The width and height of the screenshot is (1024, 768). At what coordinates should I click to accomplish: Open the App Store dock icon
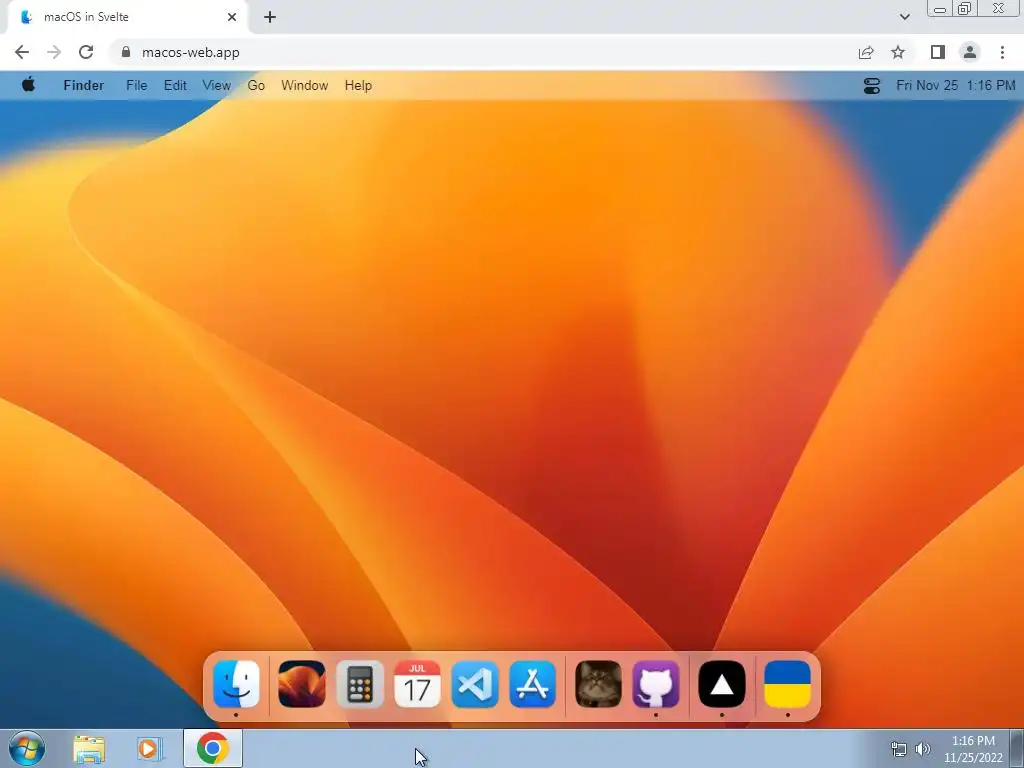[533, 684]
